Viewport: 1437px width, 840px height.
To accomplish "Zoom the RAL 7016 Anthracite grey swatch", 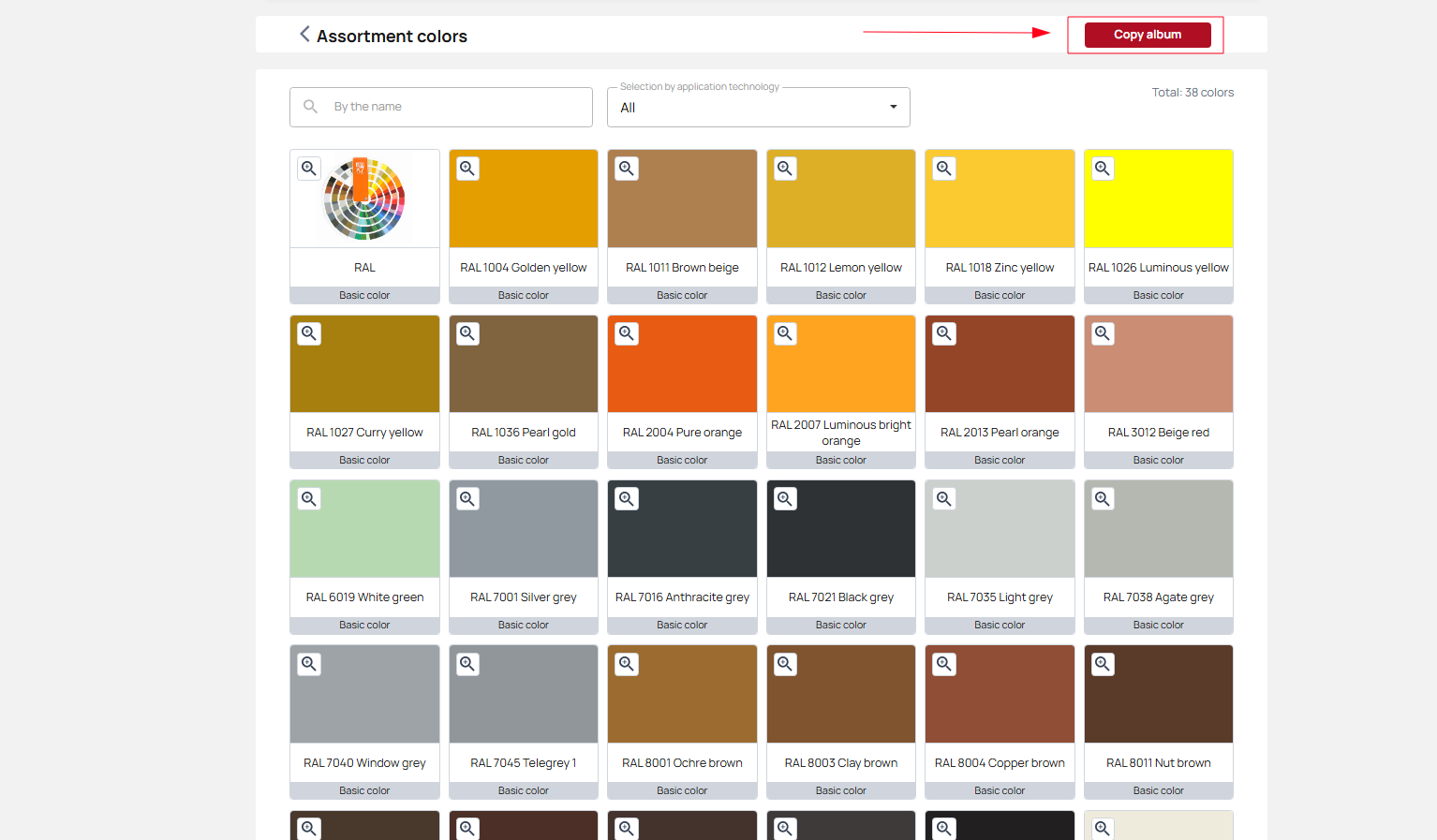I will coord(627,499).
